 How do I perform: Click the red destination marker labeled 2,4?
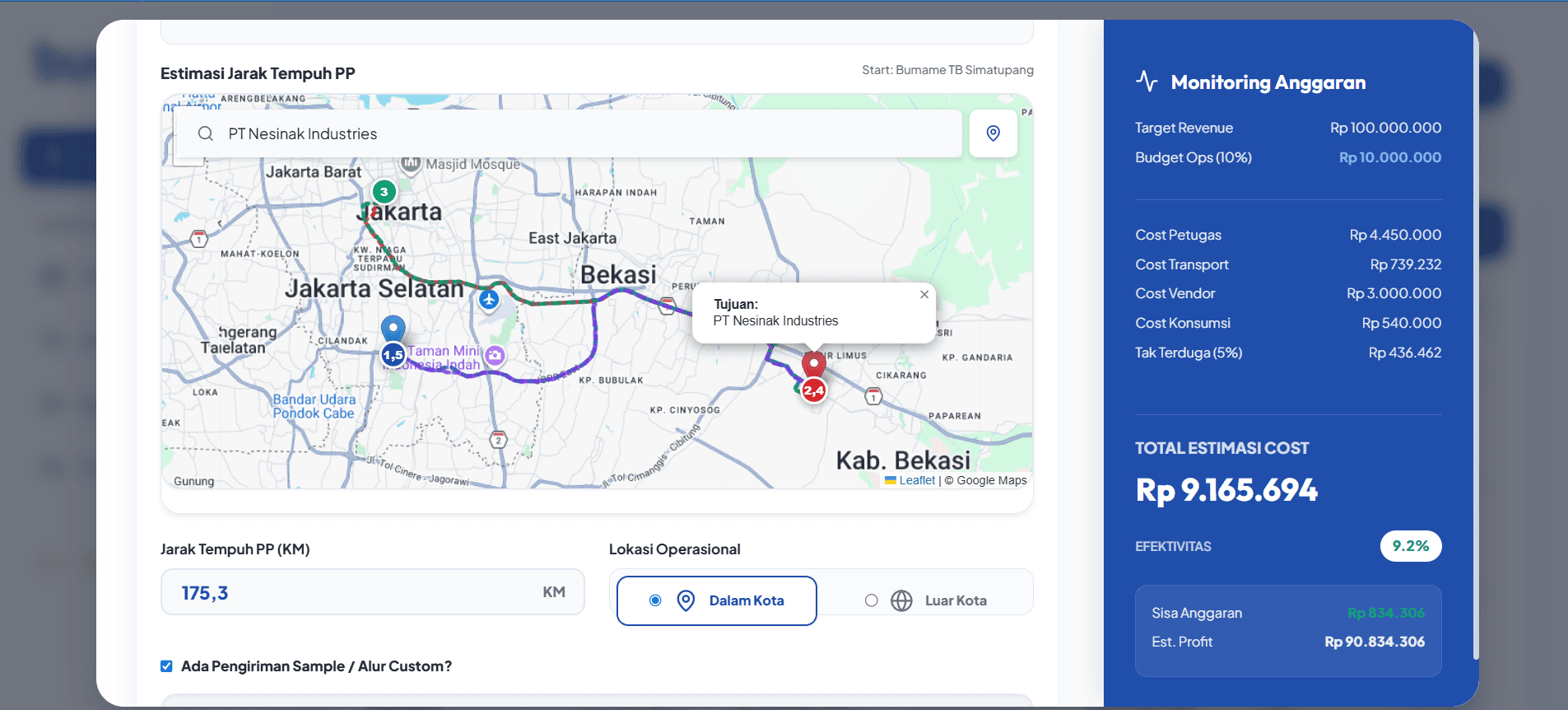click(x=813, y=390)
